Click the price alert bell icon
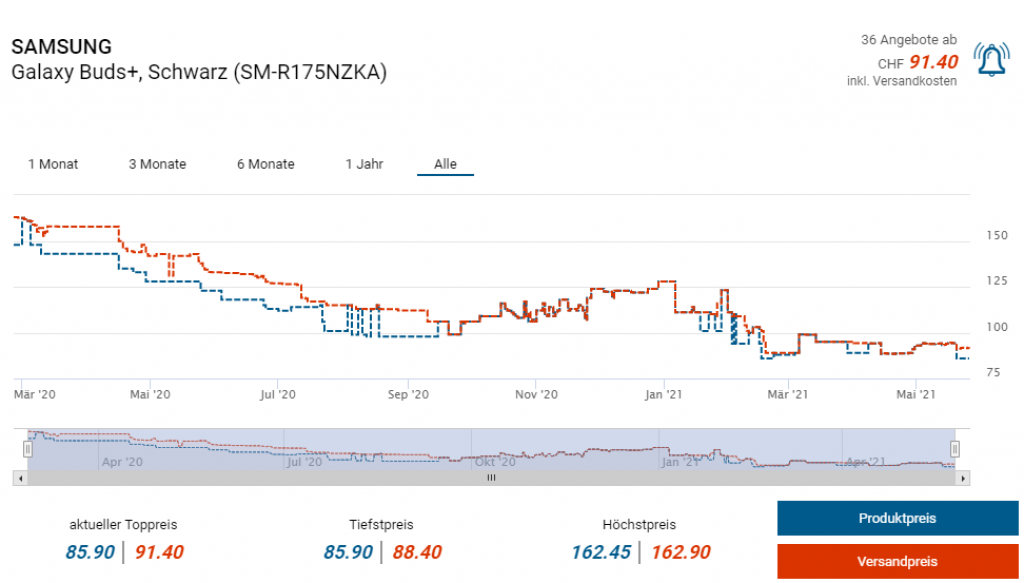The image size is (1024, 583). pos(991,61)
